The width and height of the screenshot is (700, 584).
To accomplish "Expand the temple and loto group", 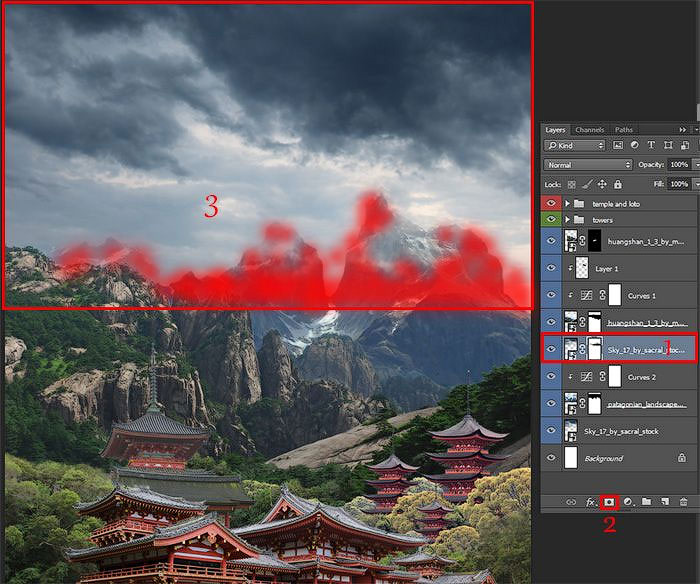I will (567, 204).
